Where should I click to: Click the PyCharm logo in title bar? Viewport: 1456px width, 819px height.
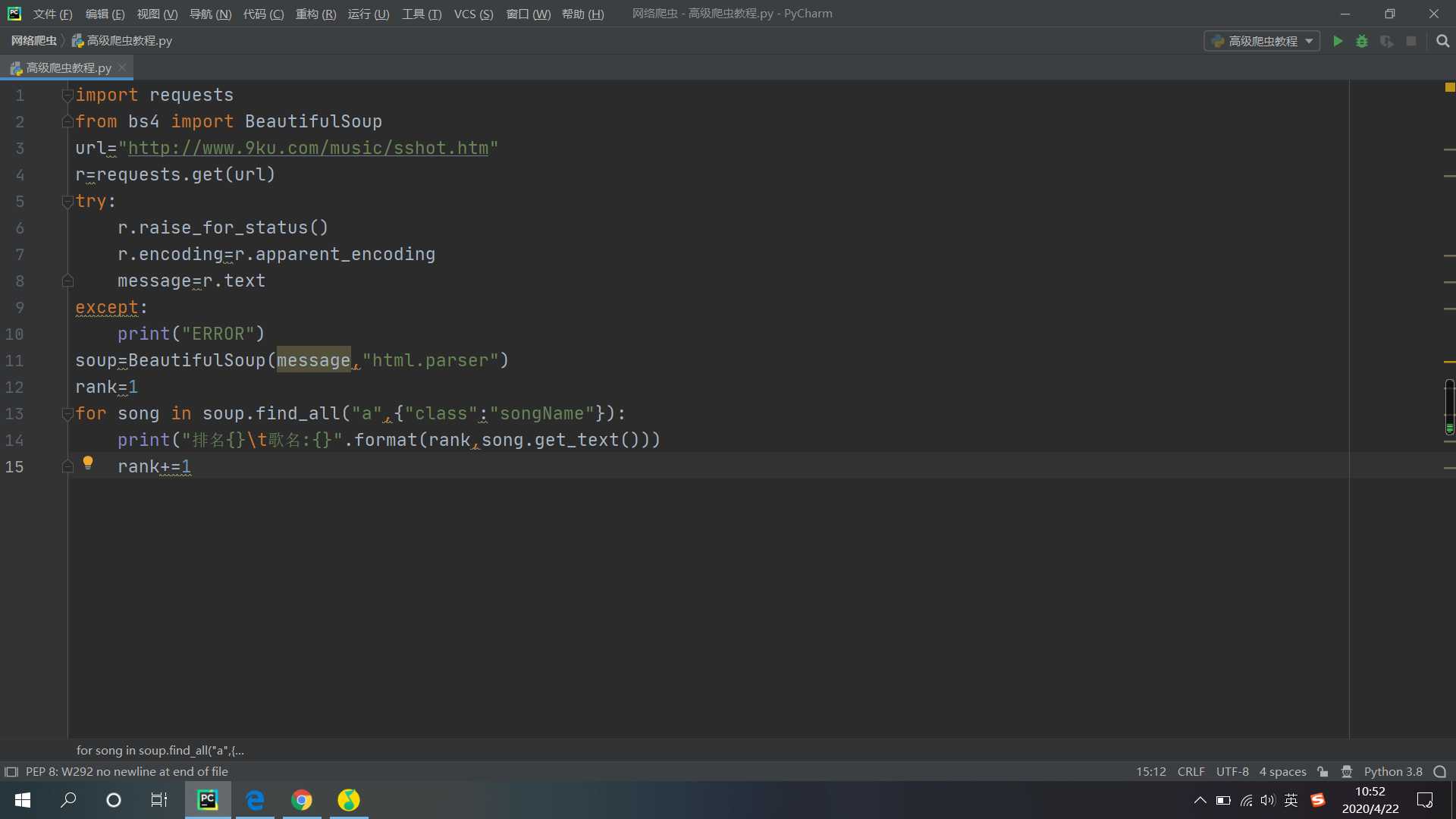[14, 14]
